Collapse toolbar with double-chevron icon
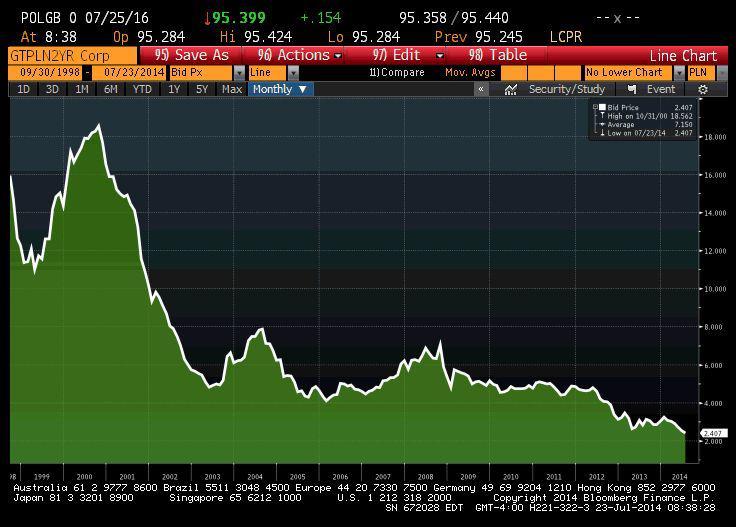 click(x=481, y=89)
